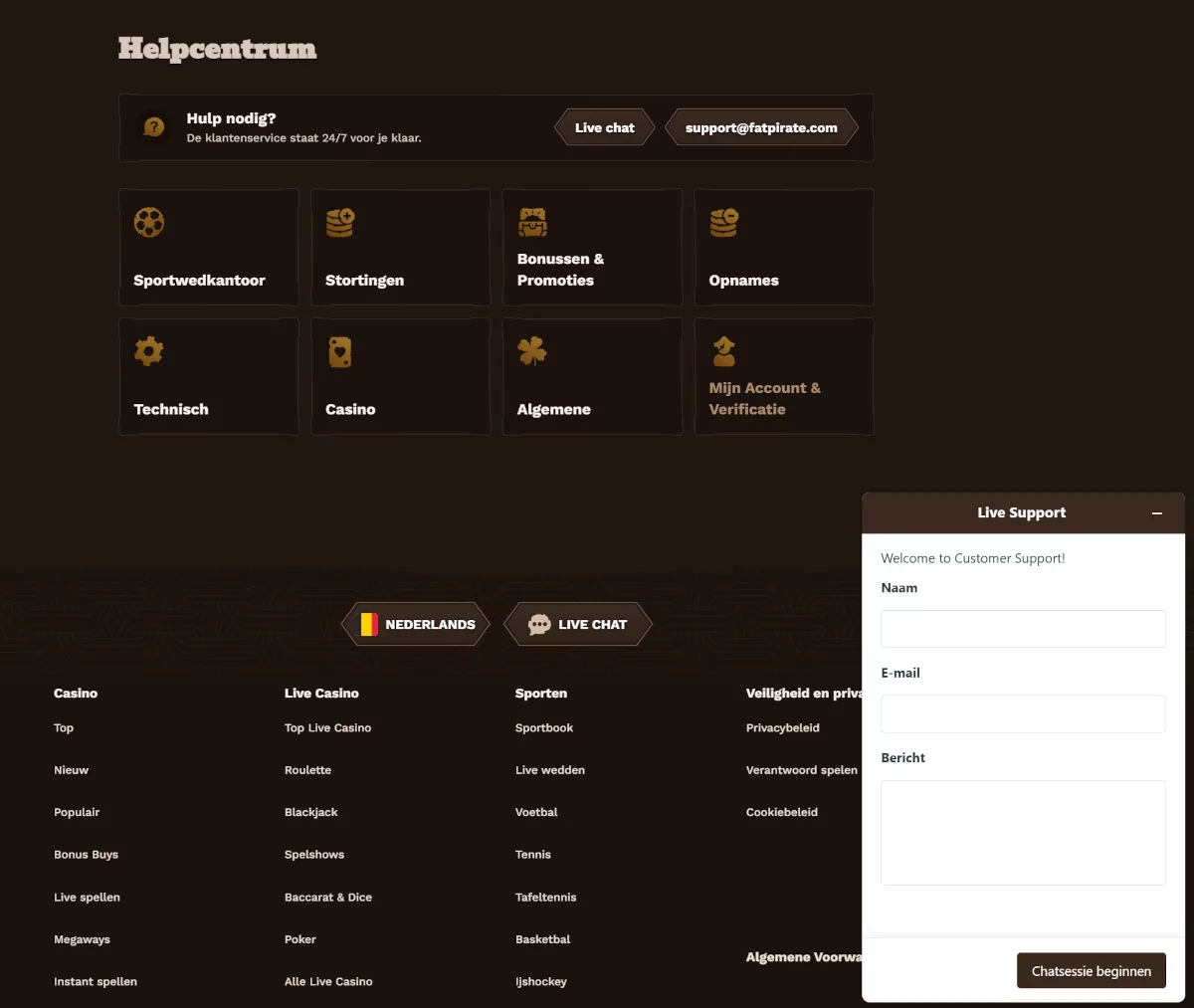Open the Sportwedkantoor help category
1194x1008 pixels.
pyautogui.click(x=209, y=248)
